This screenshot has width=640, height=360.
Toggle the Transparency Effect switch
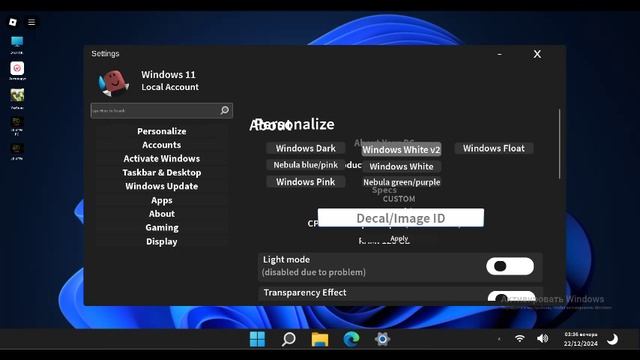(511, 297)
